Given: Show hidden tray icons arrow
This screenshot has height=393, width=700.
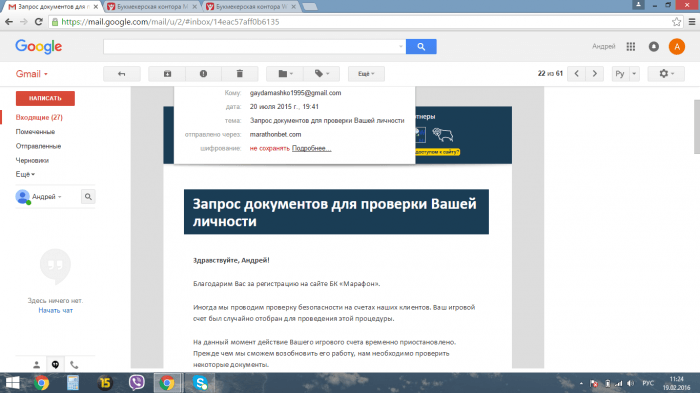Looking at the screenshot, I should pyautogui.click(x=581, y=383).
